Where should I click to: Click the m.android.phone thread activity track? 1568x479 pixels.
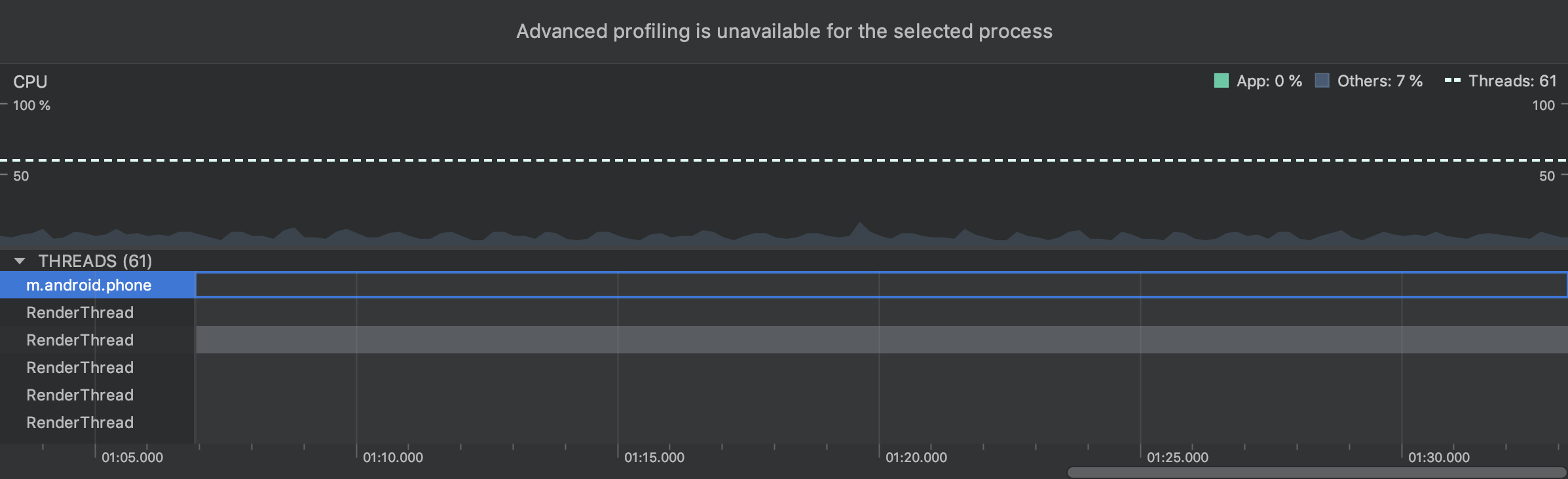(x=881, y=285)
